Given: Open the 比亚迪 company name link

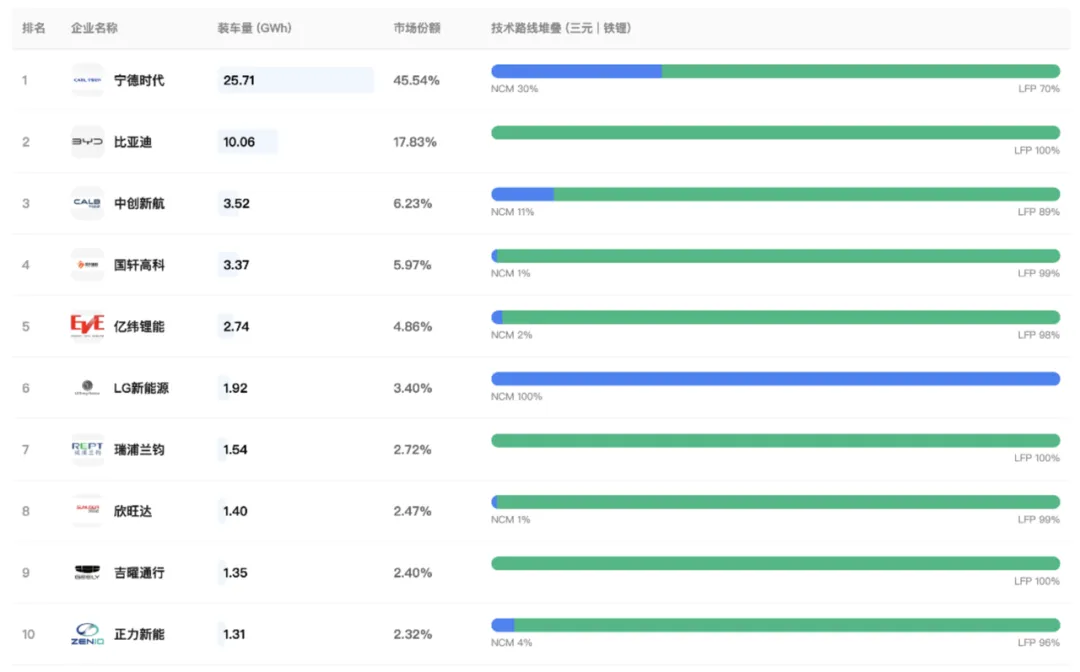Looking at the screenshot, I should click(x=133, y=142).
